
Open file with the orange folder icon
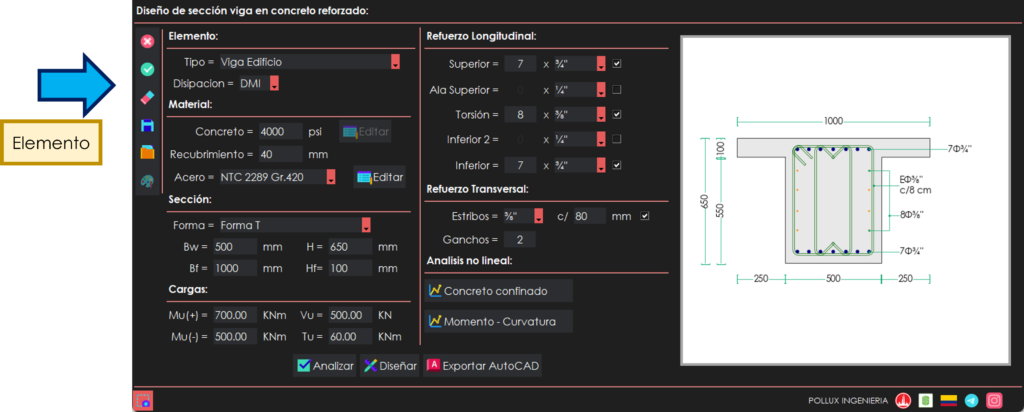[x=147, y=153]
